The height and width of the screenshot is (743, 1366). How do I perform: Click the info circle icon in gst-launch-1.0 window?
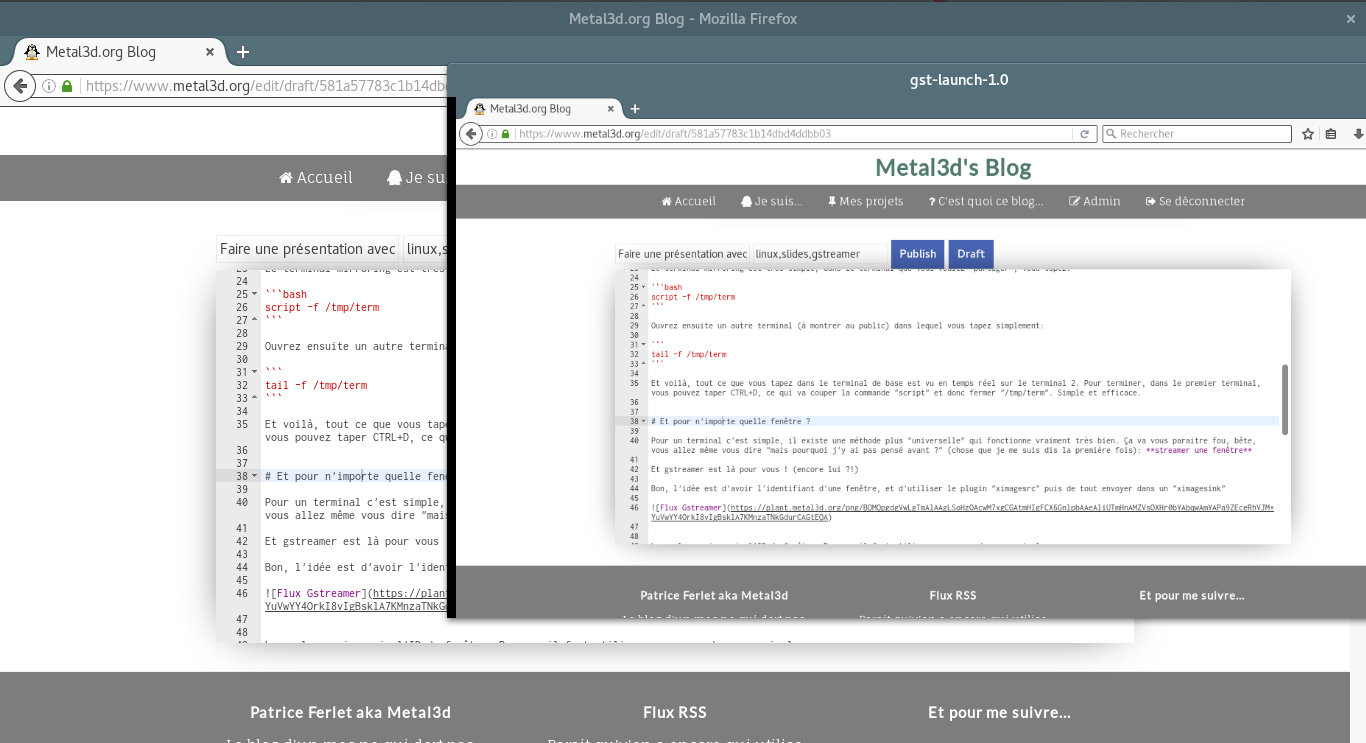(492, 133)
